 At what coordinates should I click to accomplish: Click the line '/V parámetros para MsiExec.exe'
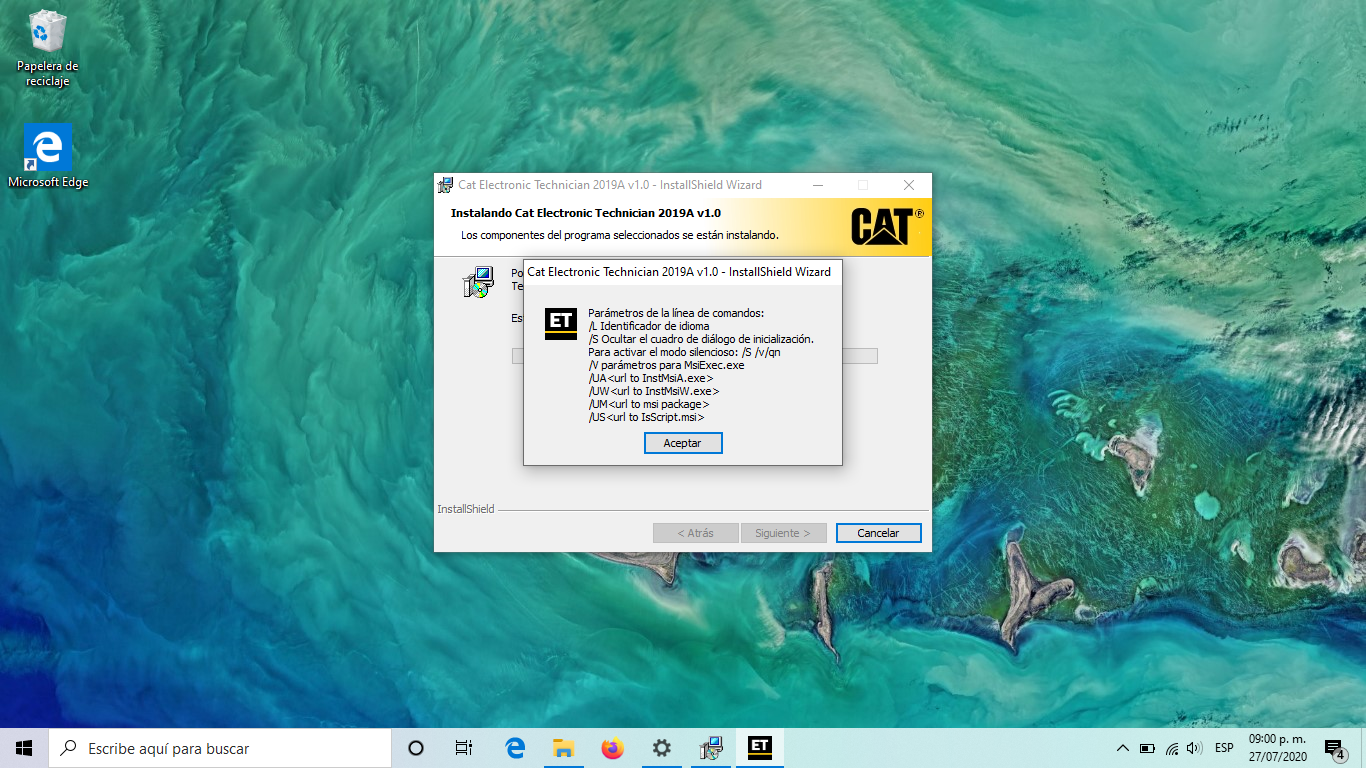click(666, 365)
